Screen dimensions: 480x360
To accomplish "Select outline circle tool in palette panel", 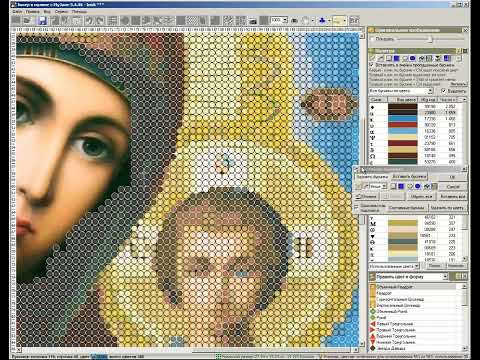I will click(405, 58).
